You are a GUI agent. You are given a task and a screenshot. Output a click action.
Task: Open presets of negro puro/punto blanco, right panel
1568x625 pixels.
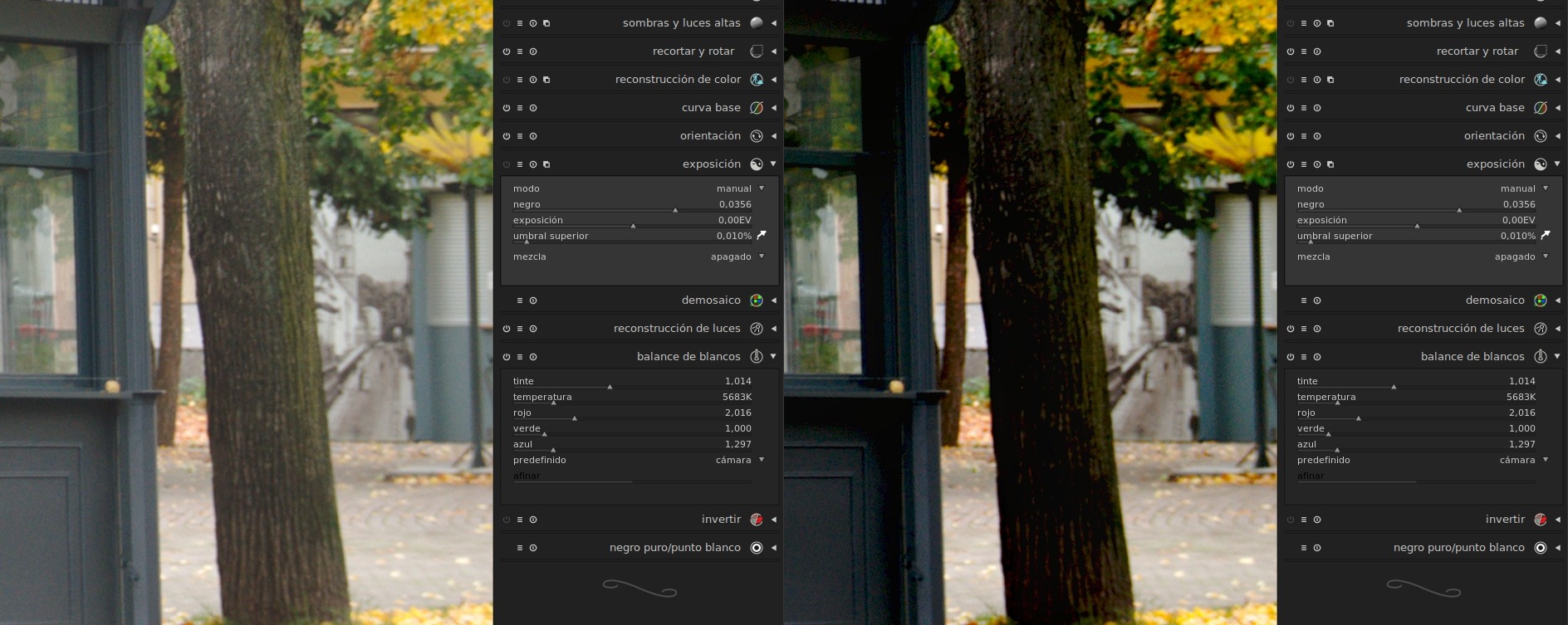[x=1304, y=548]
